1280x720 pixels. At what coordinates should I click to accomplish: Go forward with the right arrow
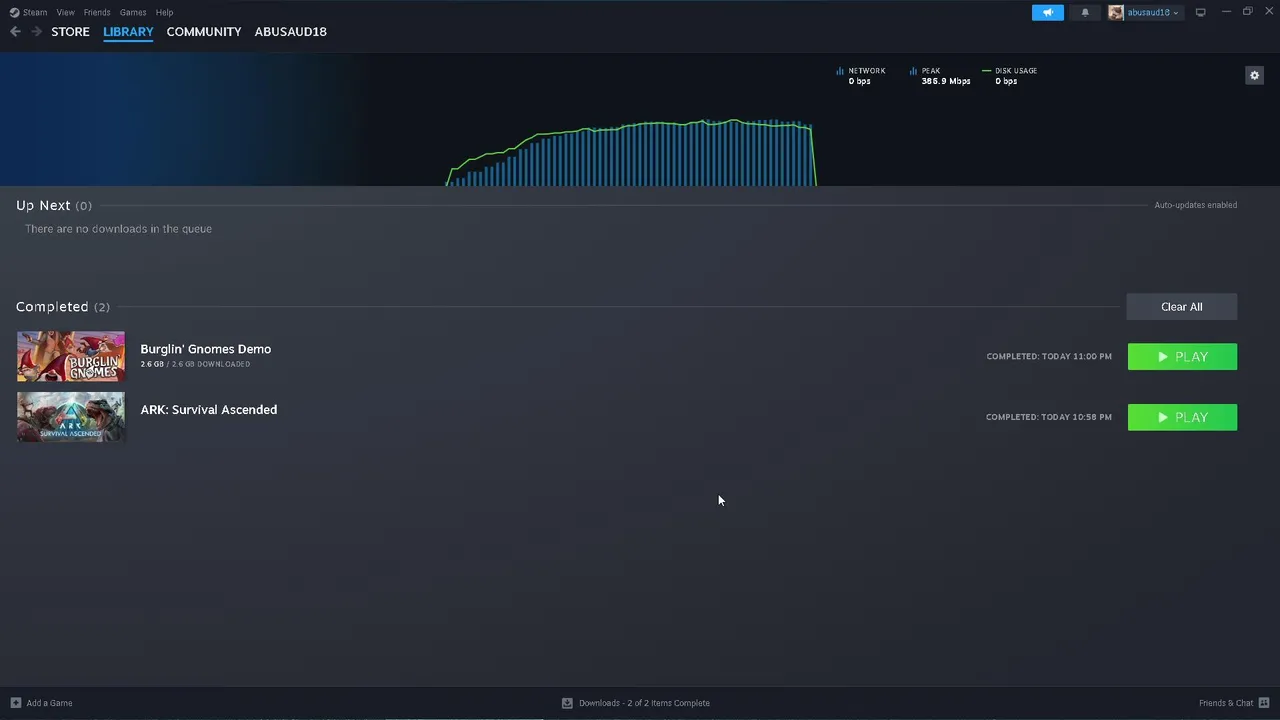(37, 32)
